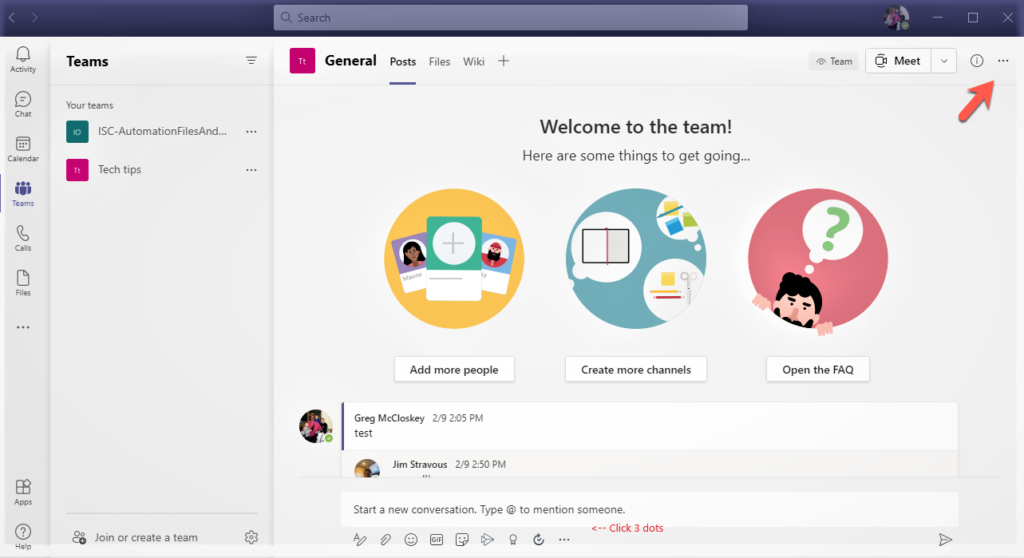
Task: Expand the Meet dropdown arrow
Action: tap(944, 61)
